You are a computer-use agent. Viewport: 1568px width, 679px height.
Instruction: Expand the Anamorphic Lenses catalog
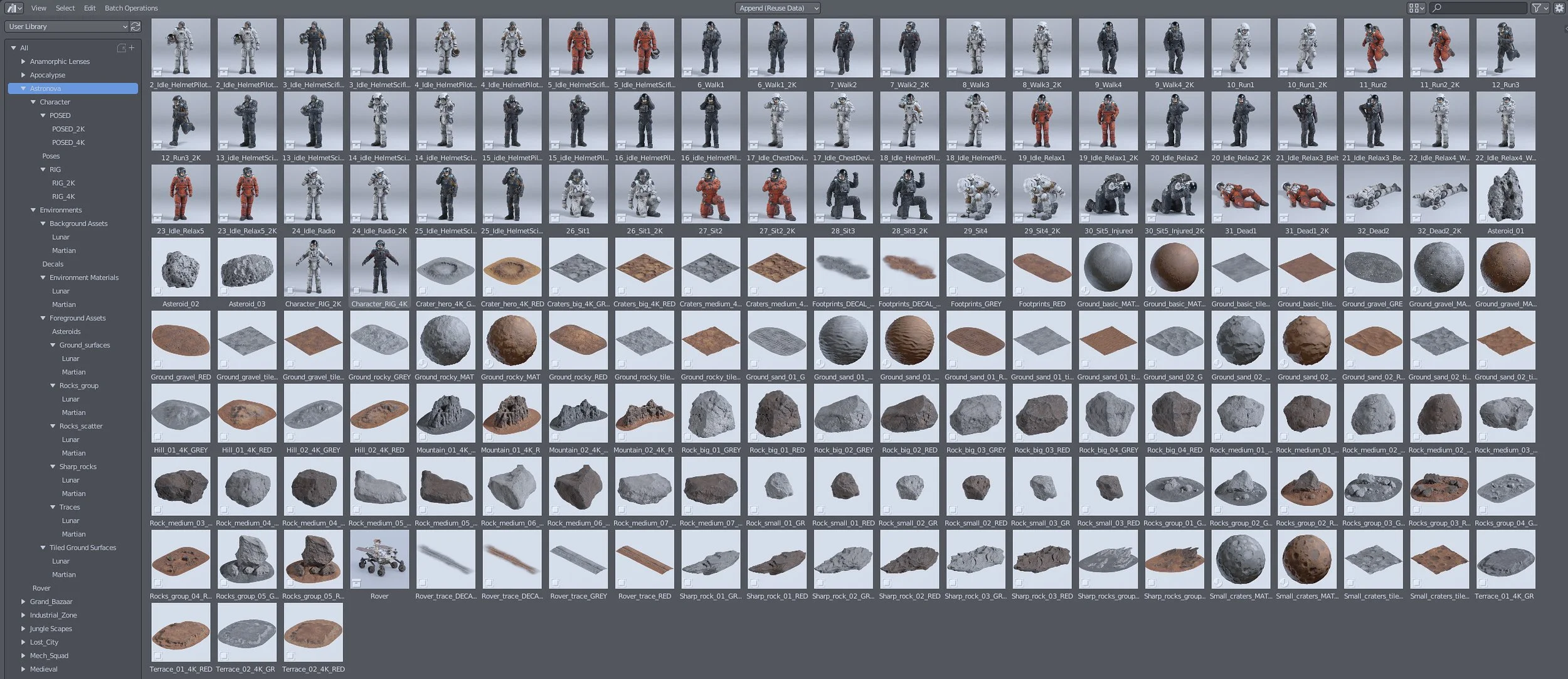[x=23, y=61]
